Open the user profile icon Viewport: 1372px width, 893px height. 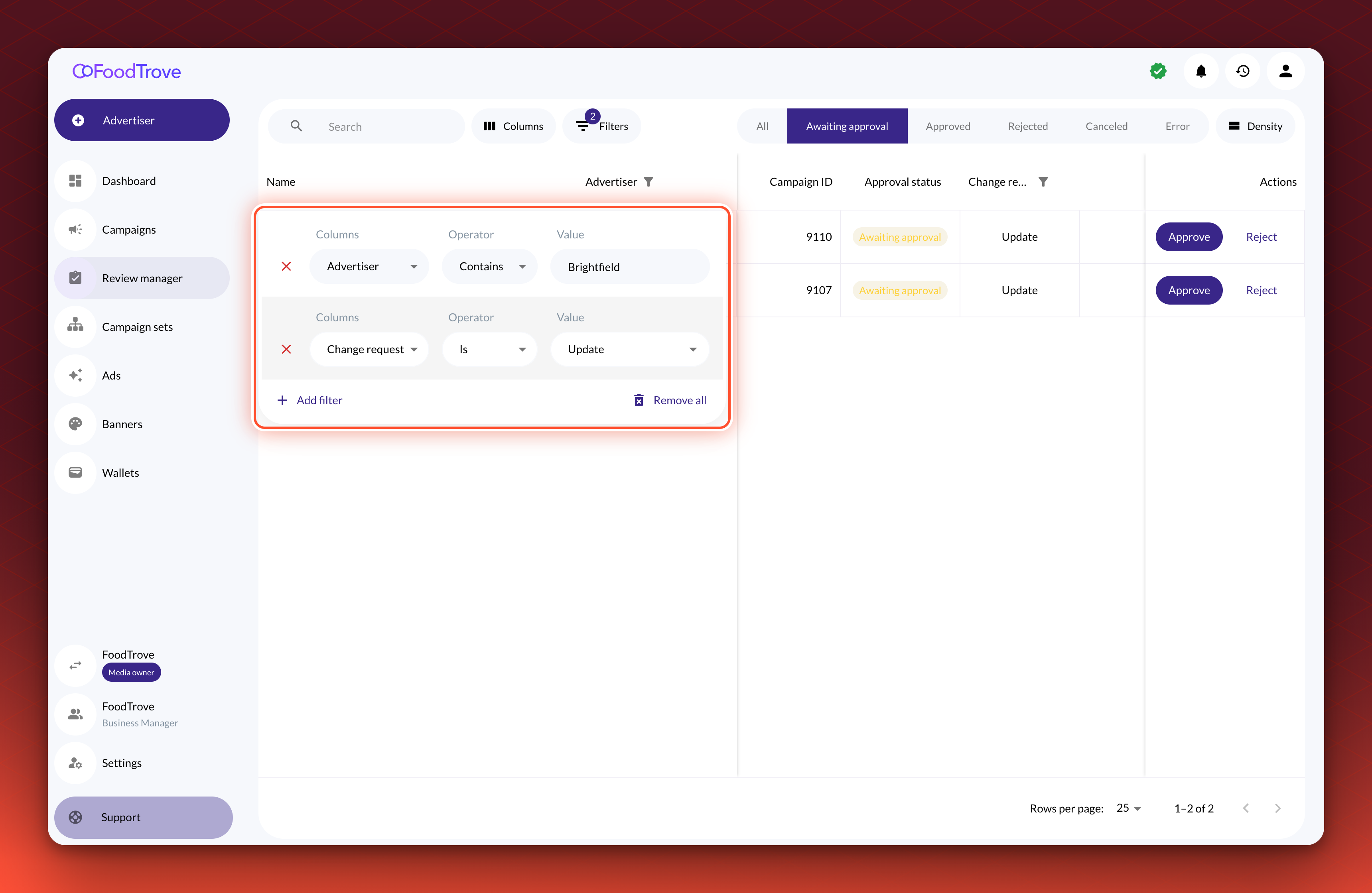1285,71
